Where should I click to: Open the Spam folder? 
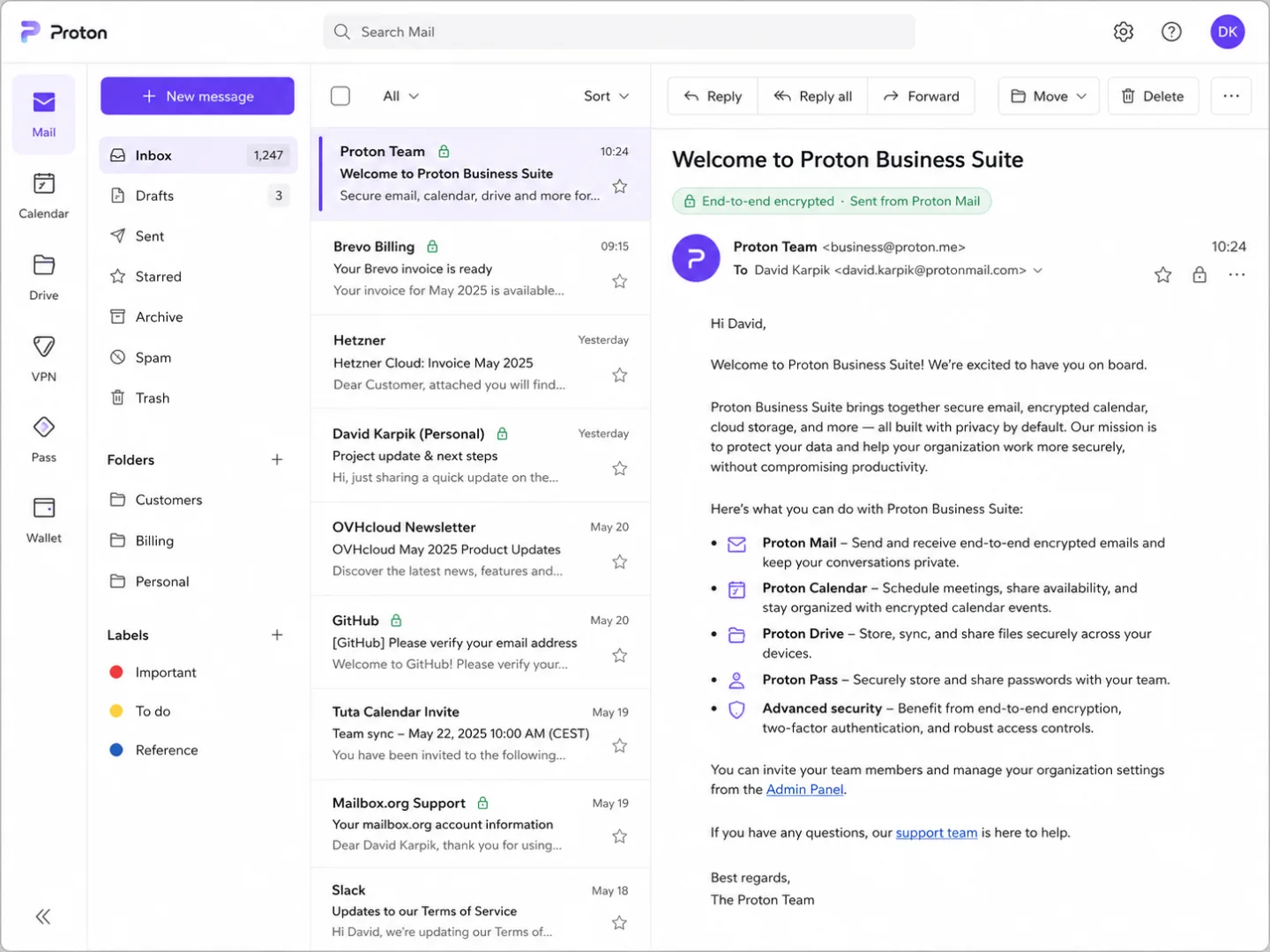tap(198, 358)
